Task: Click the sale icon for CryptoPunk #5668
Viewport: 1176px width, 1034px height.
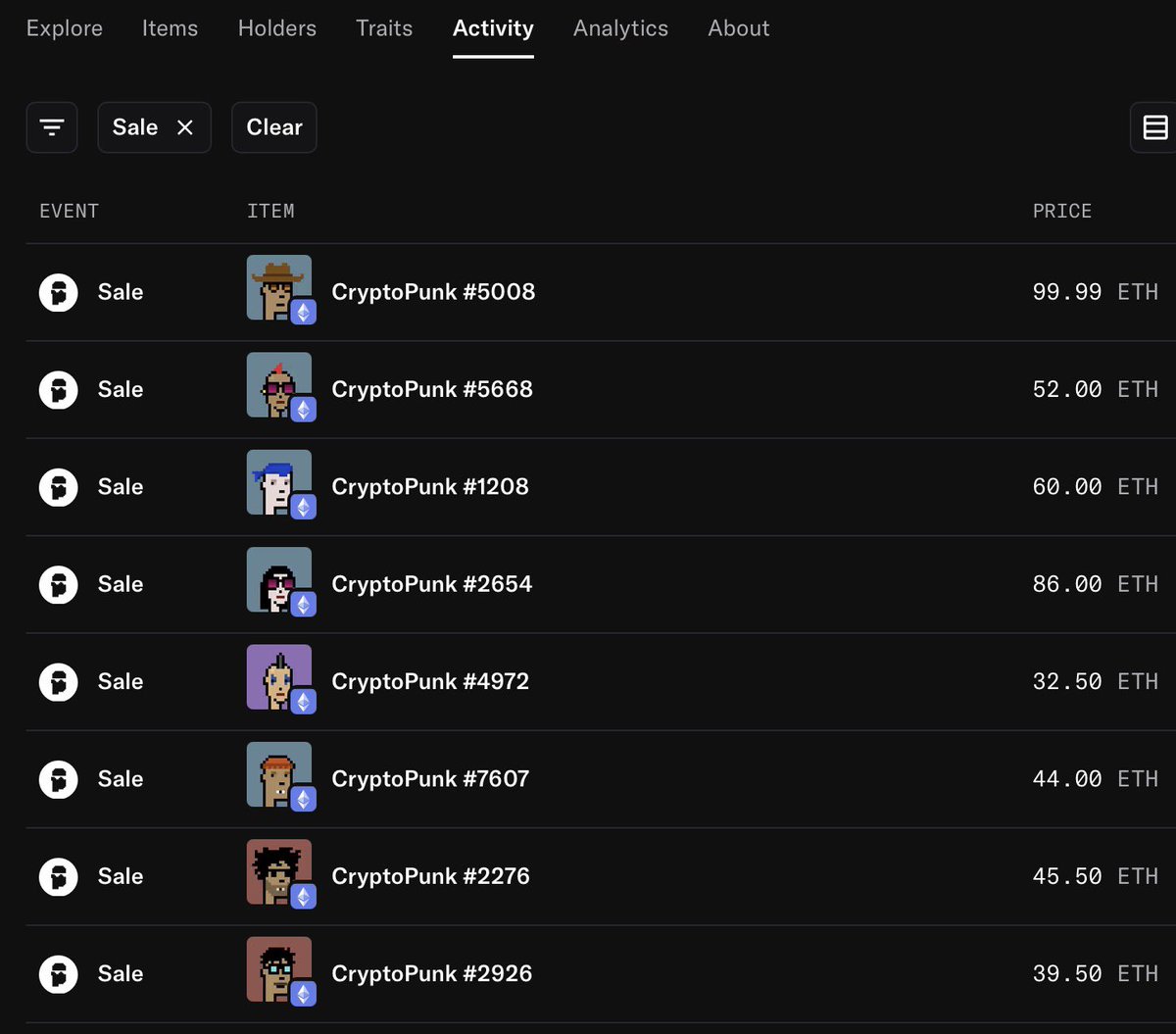Action: (58, 389)
